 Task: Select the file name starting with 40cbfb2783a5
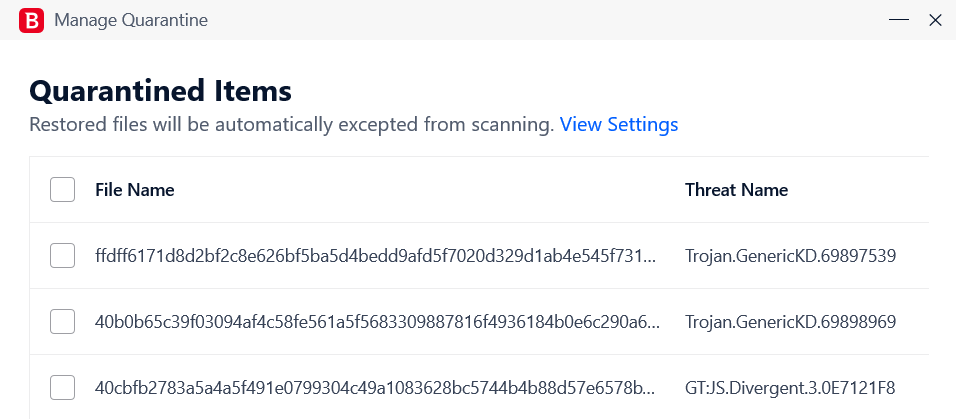[x=377, y=387]
